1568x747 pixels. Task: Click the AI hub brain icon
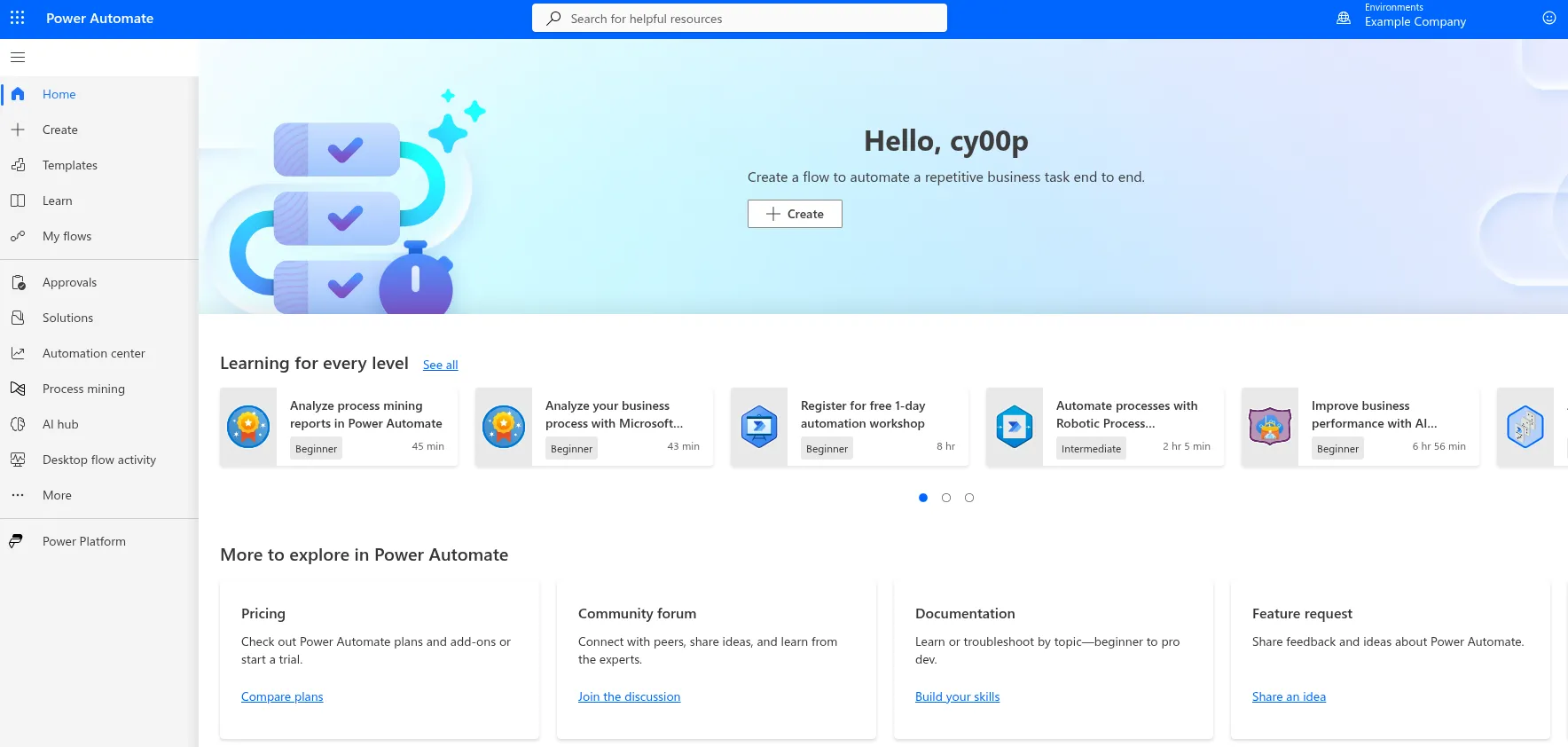pos(18,424)
